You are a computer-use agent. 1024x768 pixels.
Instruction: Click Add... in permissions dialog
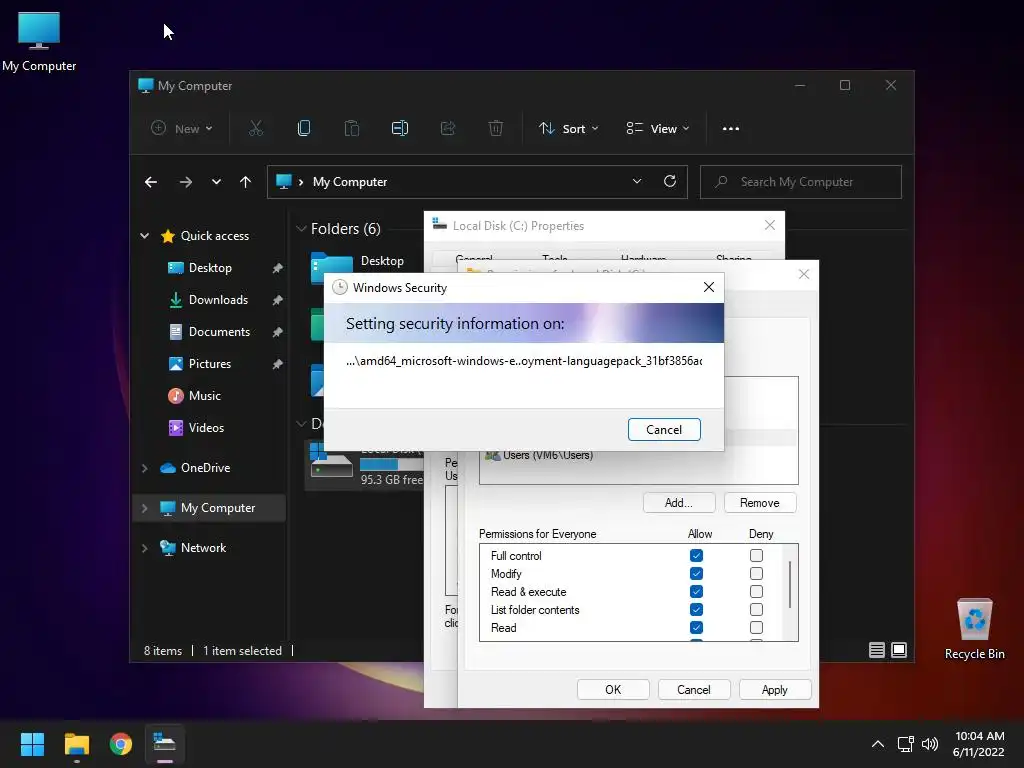coord(679,503)
